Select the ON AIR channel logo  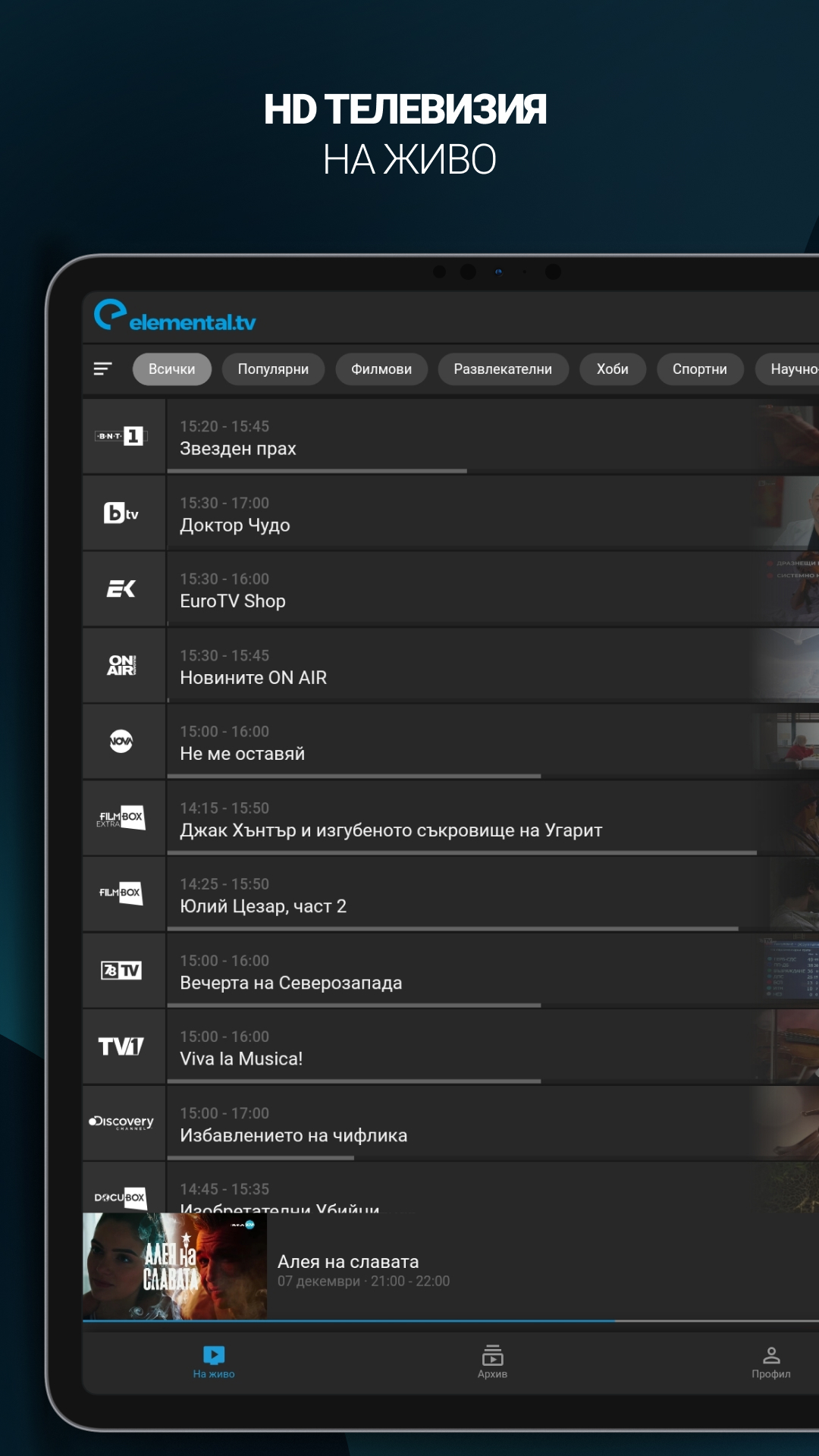coord(121,665)
